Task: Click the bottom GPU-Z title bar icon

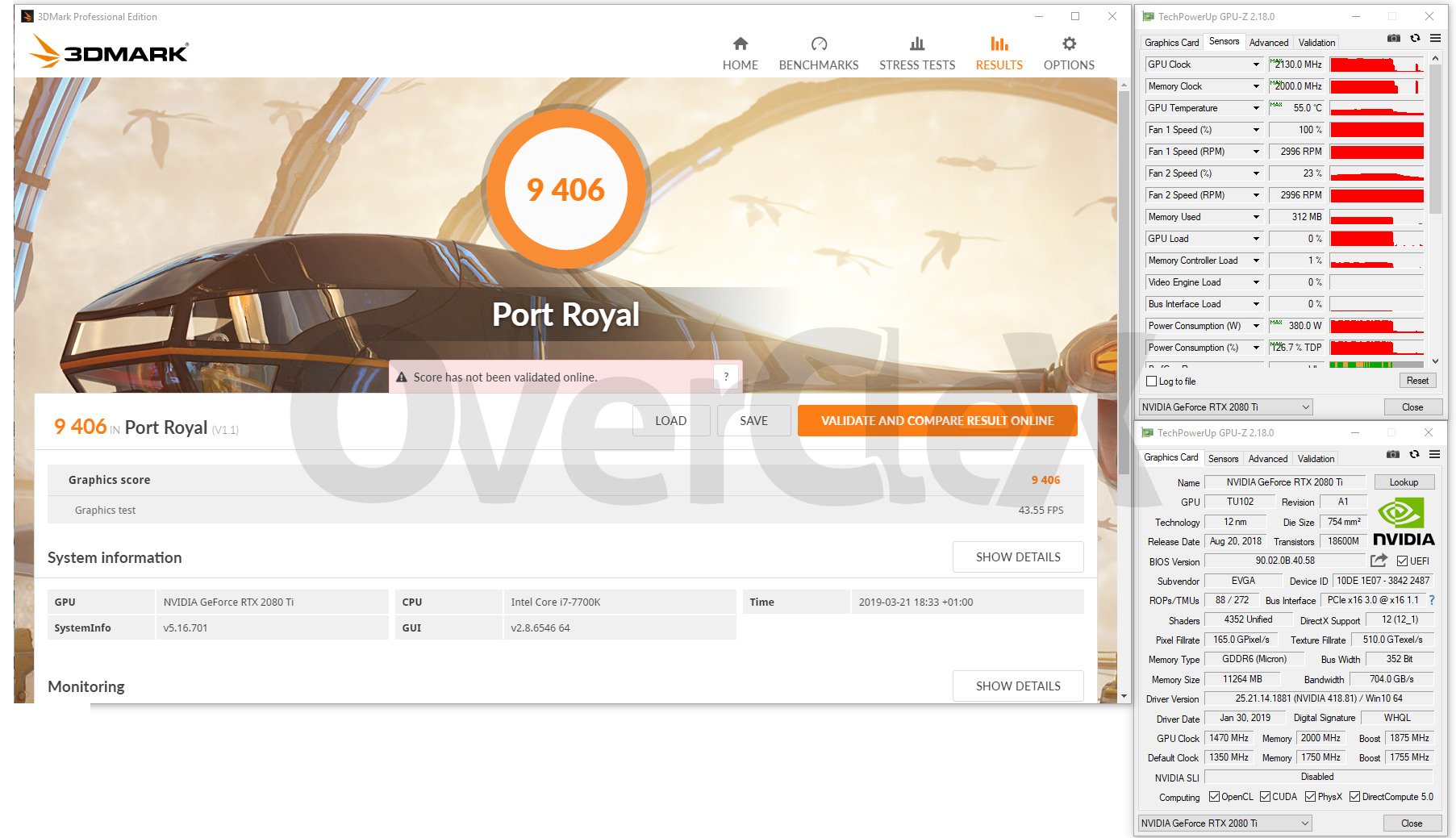Action: point(1147,432)
